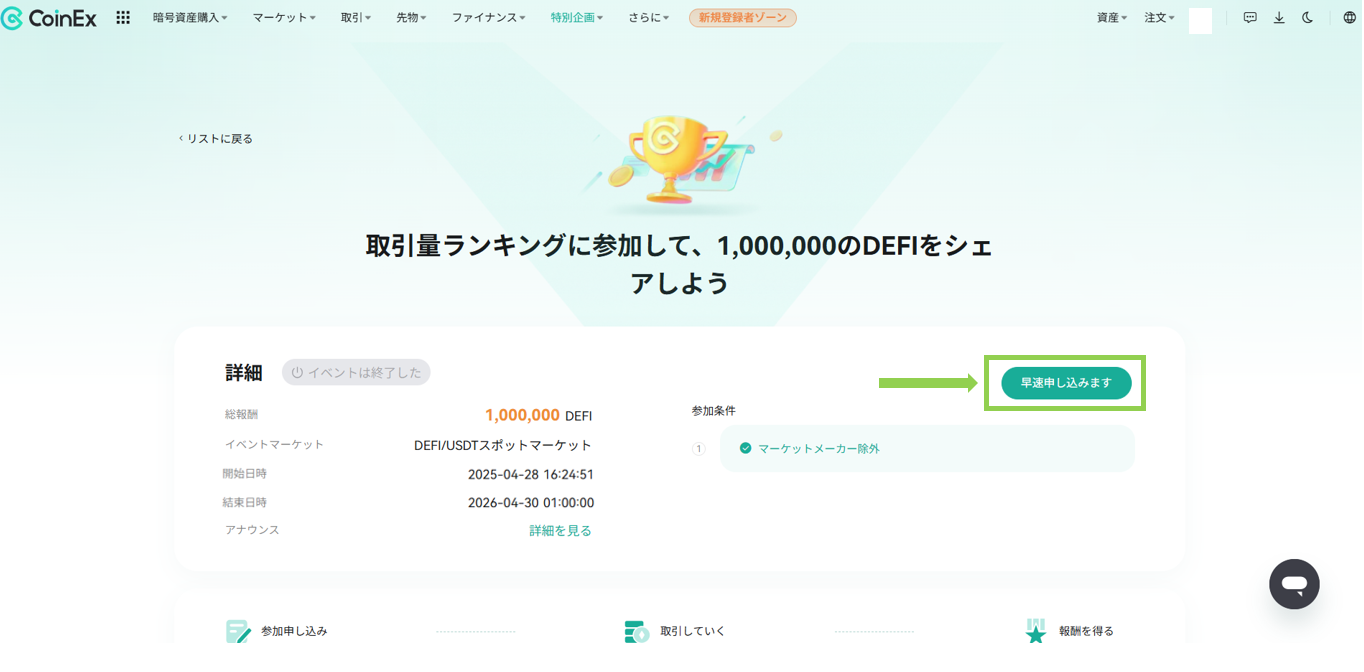Click the download app icon
This screenshot has width=1364, height=672.
(1279, 18)
